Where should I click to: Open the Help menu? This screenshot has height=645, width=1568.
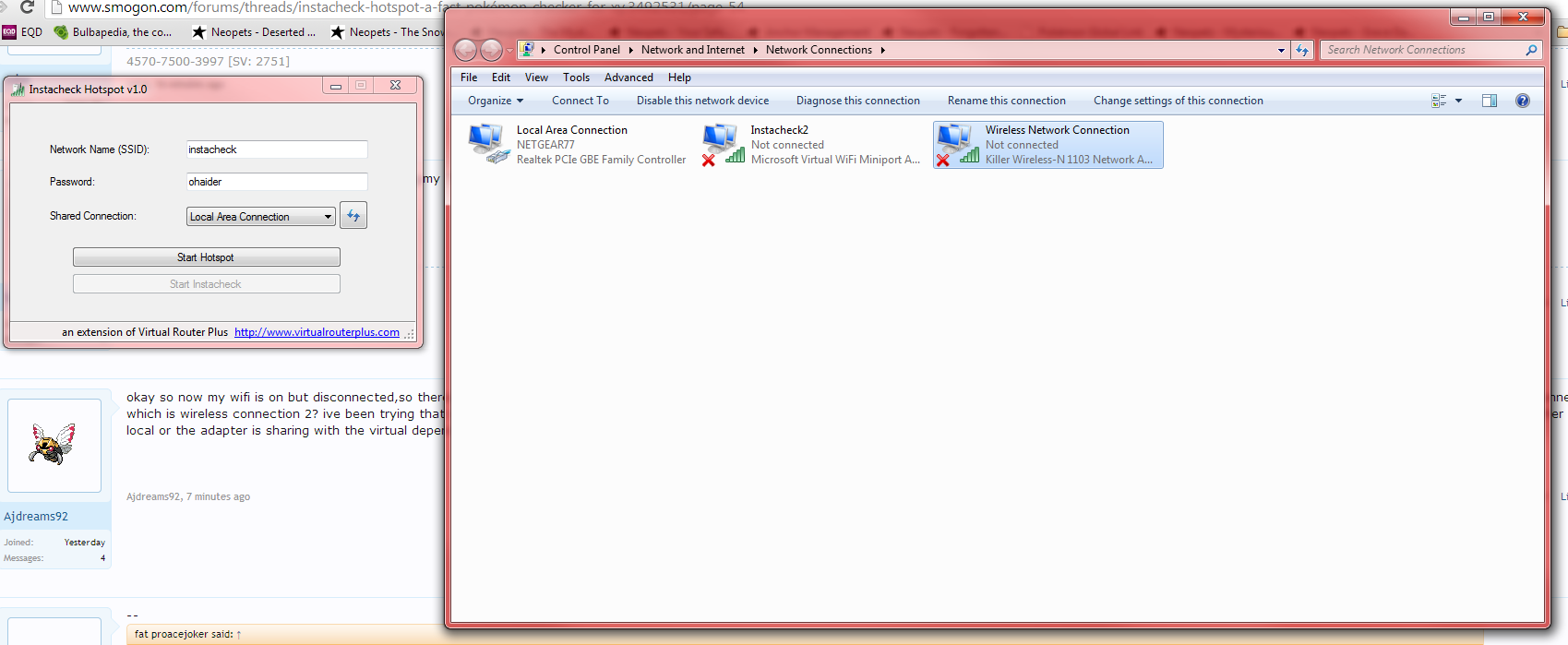click(680, 78)
